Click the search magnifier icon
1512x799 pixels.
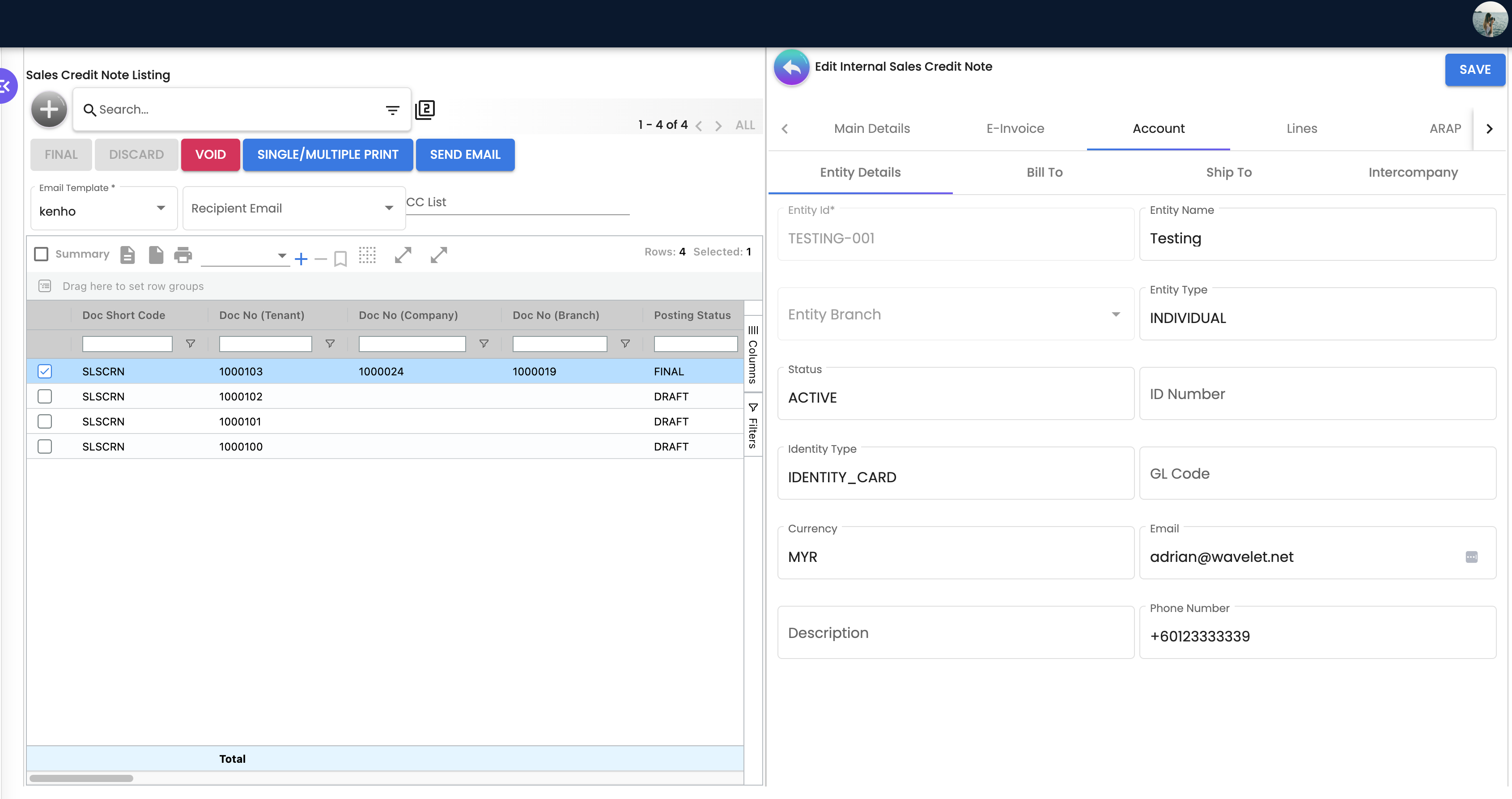[89, 110]
